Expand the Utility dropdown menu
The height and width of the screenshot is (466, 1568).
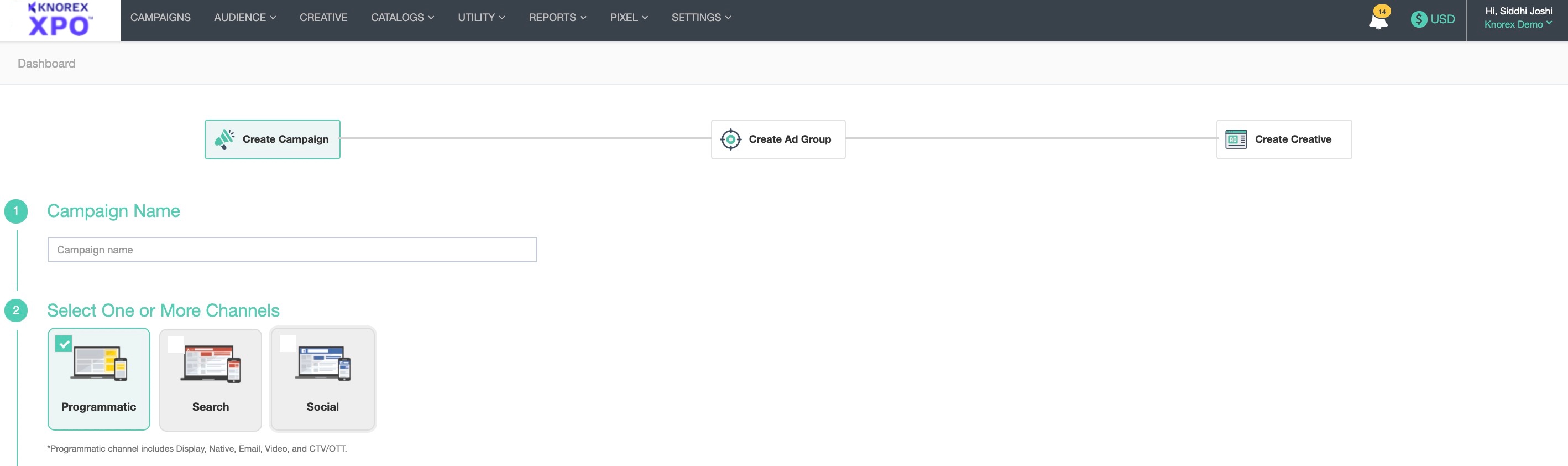(x=482, y=18)
